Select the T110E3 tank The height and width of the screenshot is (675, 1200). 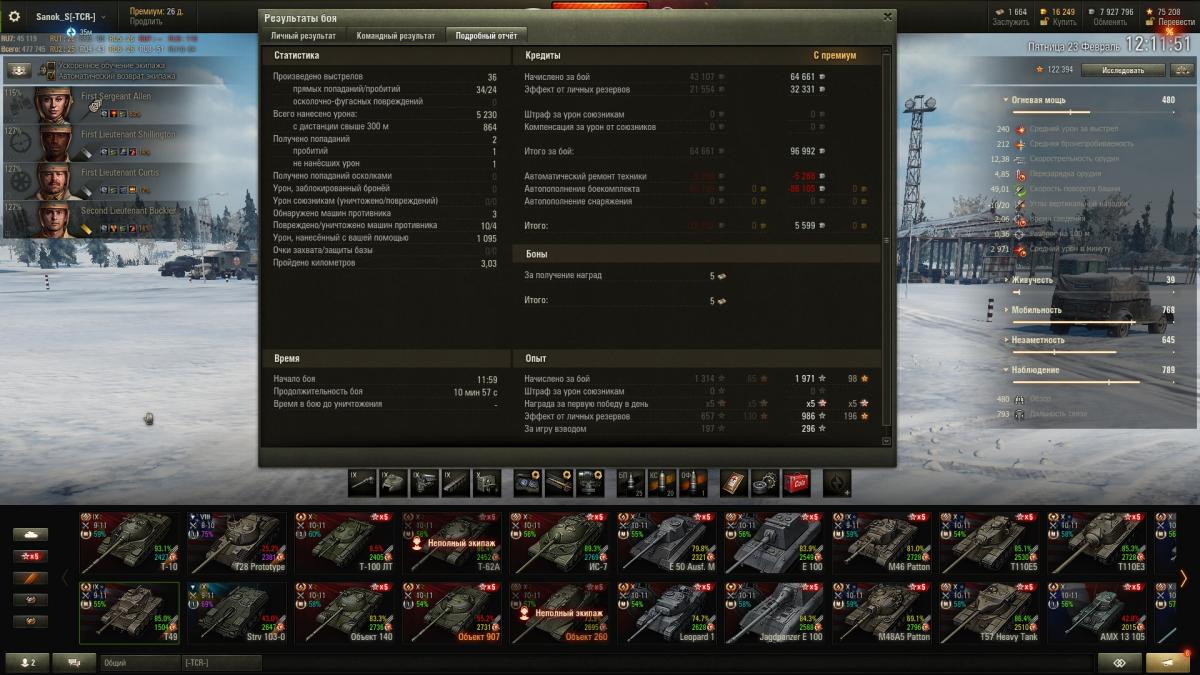click(1097, 542)
